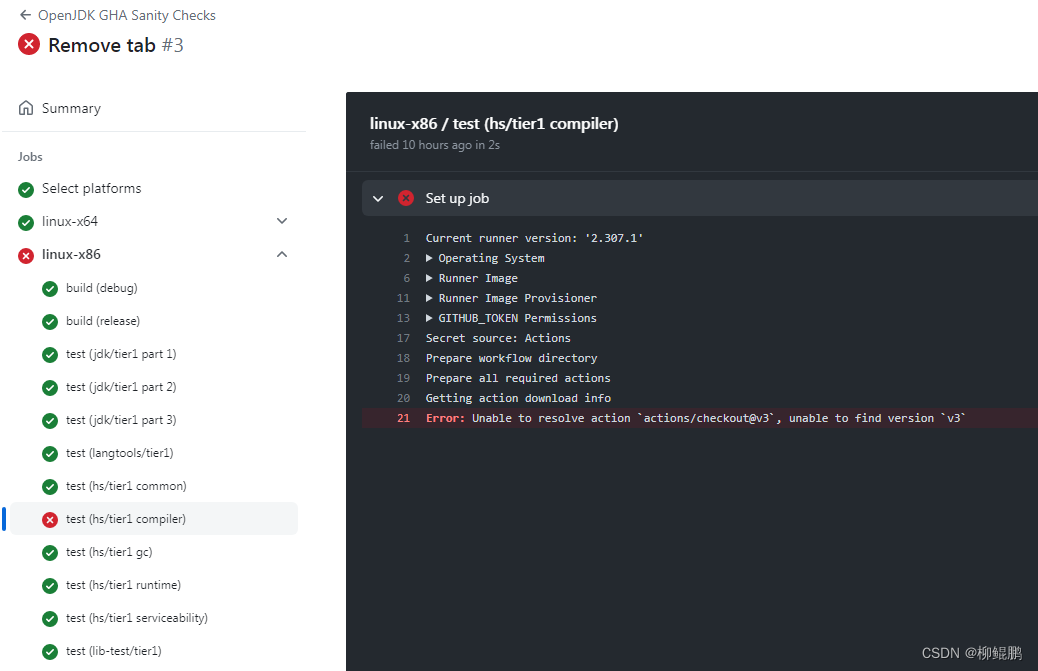The height and width of the screenshot is (671, 1038).
Task: Click the red failure icon next to linux-x86
Action: coord(25,254)
